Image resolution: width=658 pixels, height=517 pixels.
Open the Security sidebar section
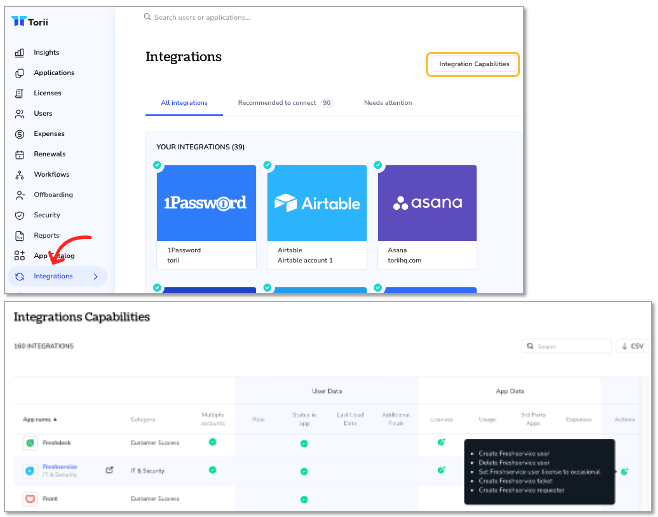47,215
